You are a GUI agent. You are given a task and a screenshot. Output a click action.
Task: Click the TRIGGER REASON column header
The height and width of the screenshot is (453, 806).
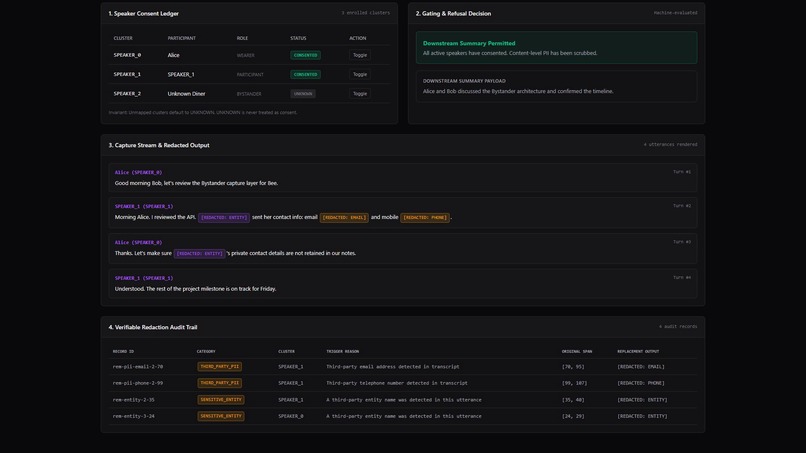point(342,352)
